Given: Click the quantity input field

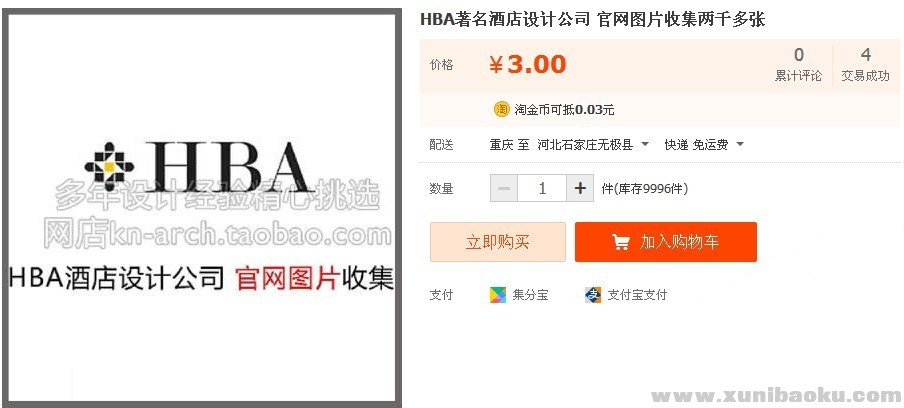Looking at the screenshot, I should click(542, 188).
